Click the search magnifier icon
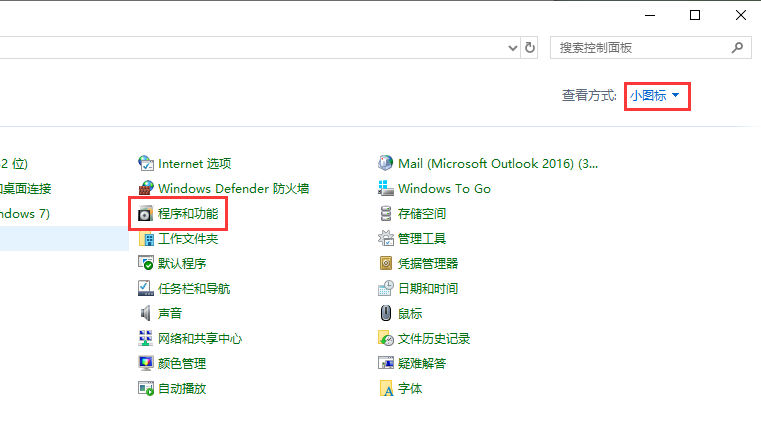Screen dimensions: 761x438 (x=738, y=47)
